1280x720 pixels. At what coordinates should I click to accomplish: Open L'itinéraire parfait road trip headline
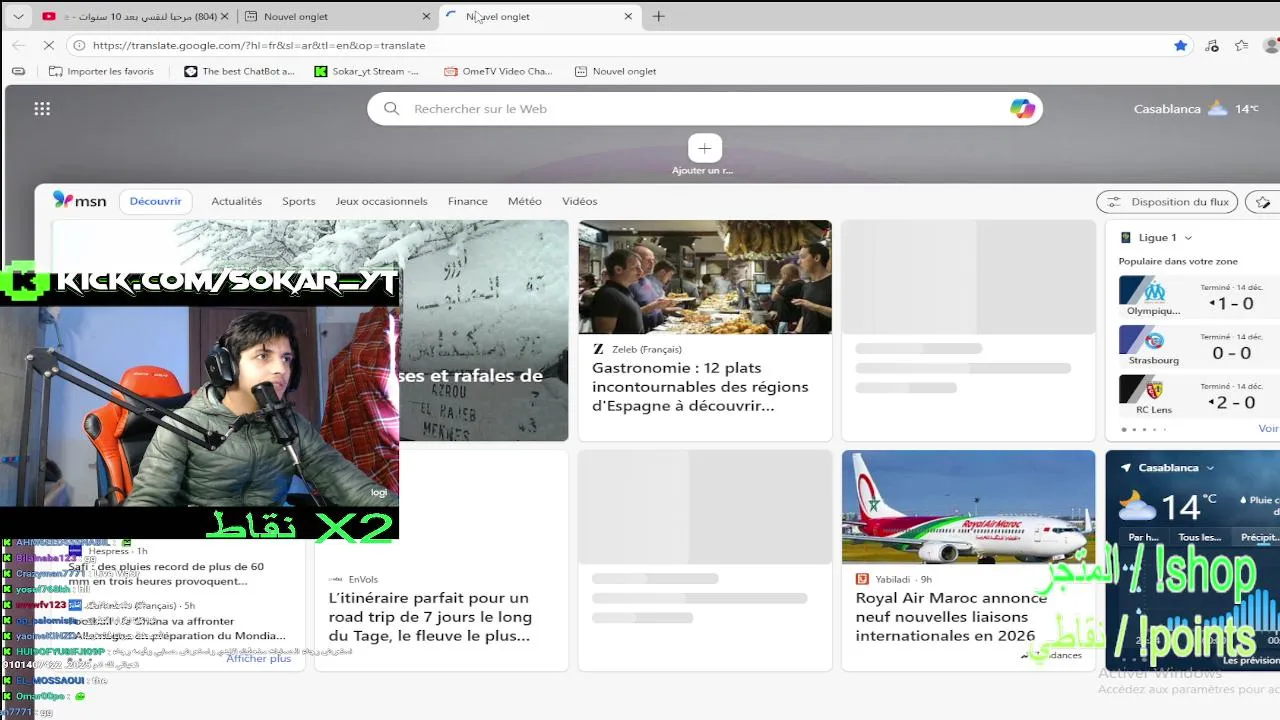[x=430, y=617]
